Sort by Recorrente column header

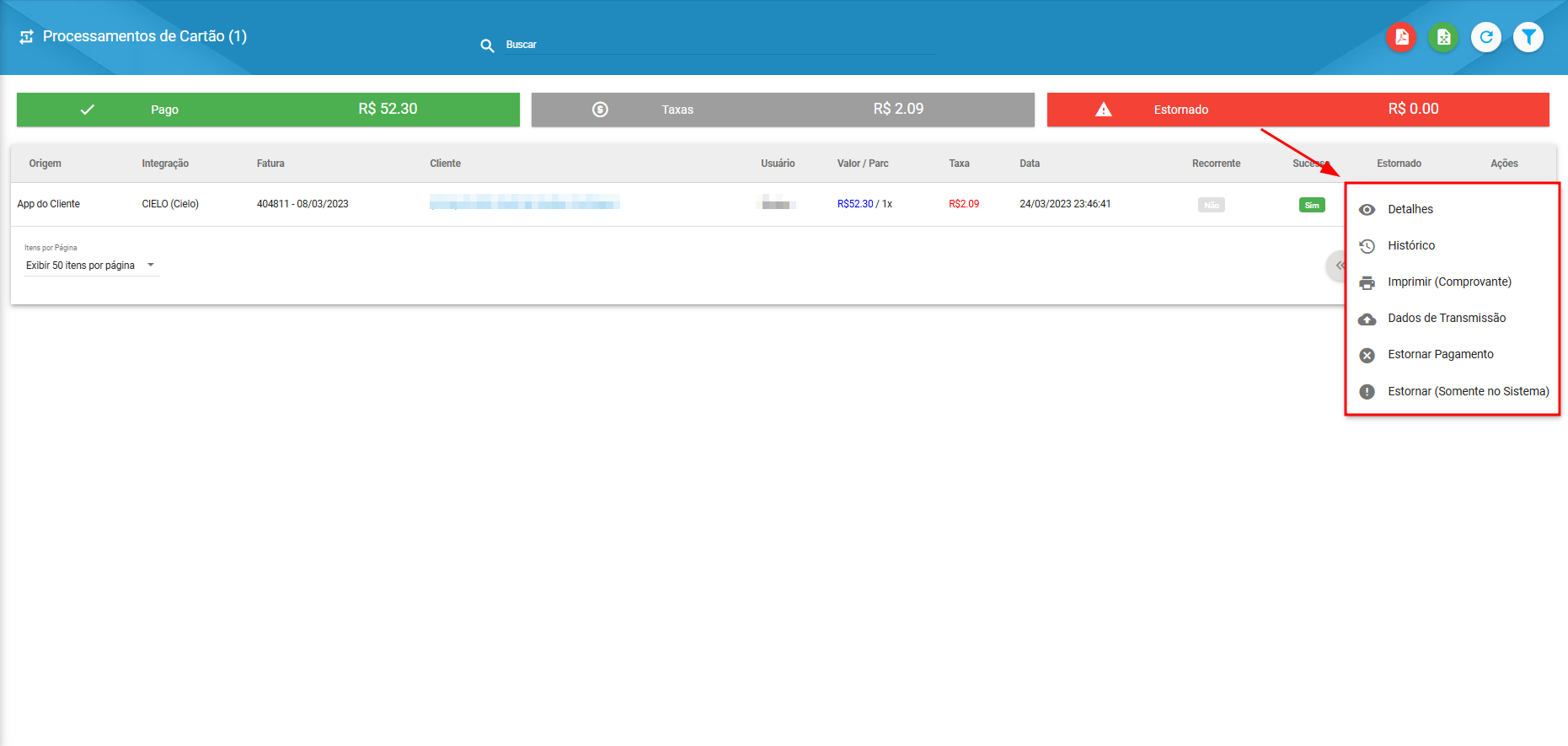(1216, 164)
